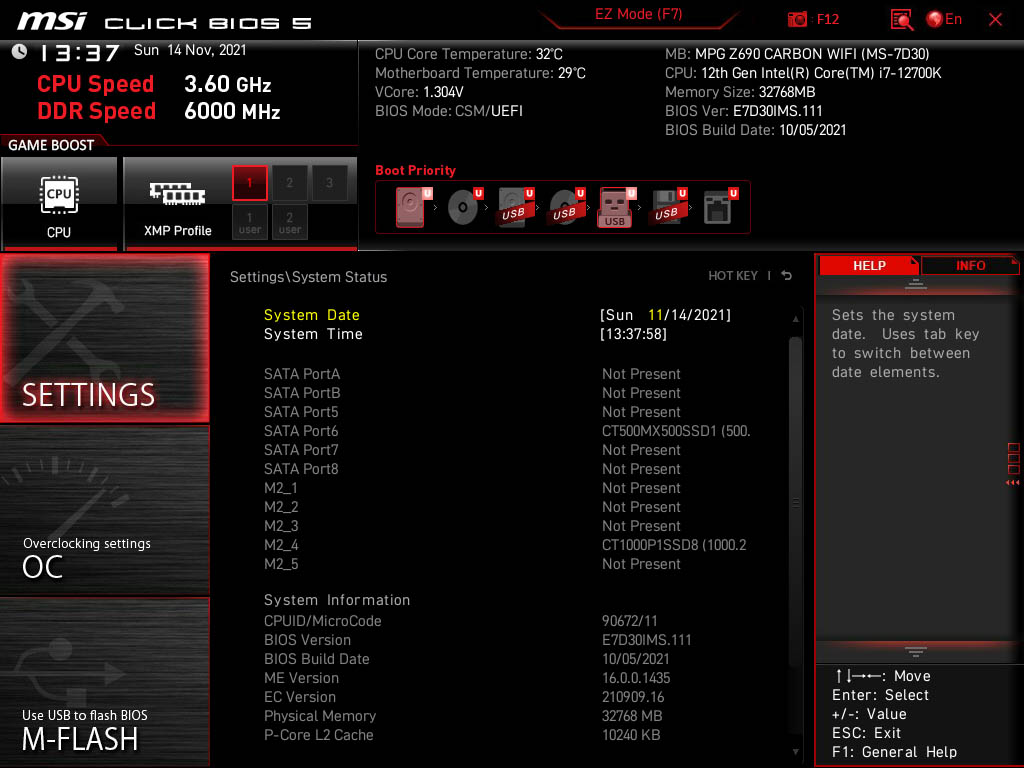Click the scroll down arrow in settings list

[x=796, y=751]
